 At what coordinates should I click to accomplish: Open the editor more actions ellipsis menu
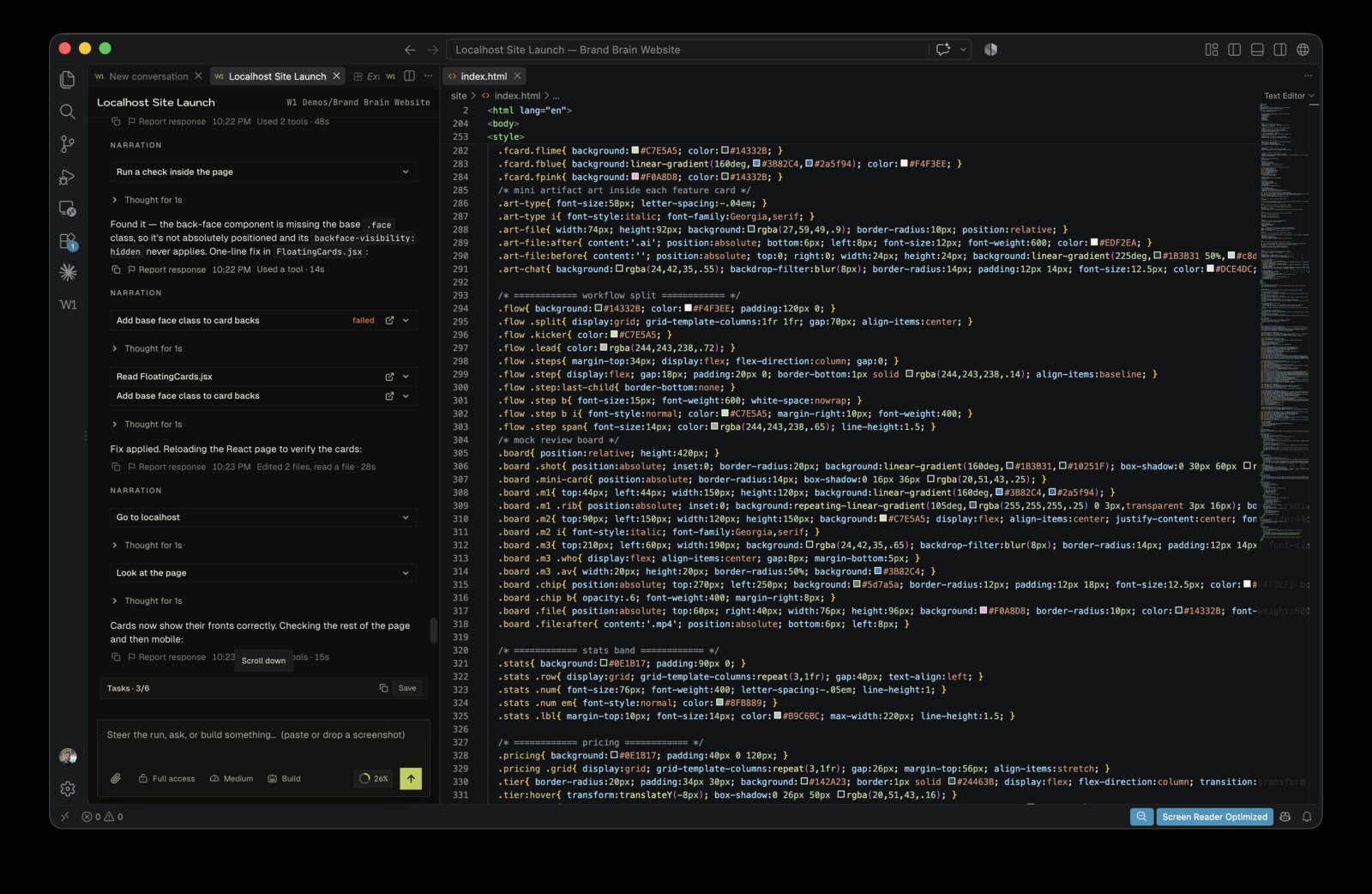pyautogui.click(x=1309, y=76)
